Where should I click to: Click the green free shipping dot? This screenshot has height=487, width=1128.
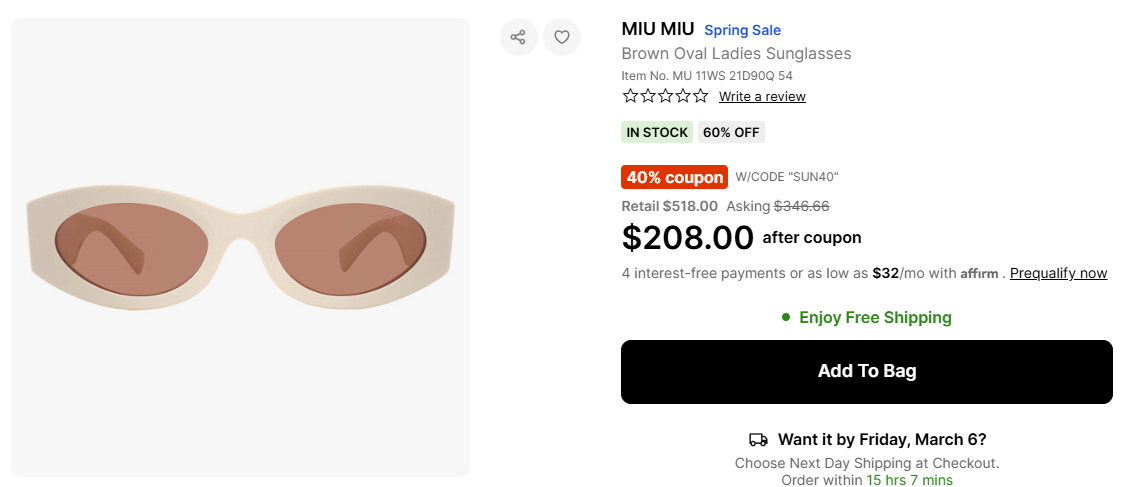point(786,318)
